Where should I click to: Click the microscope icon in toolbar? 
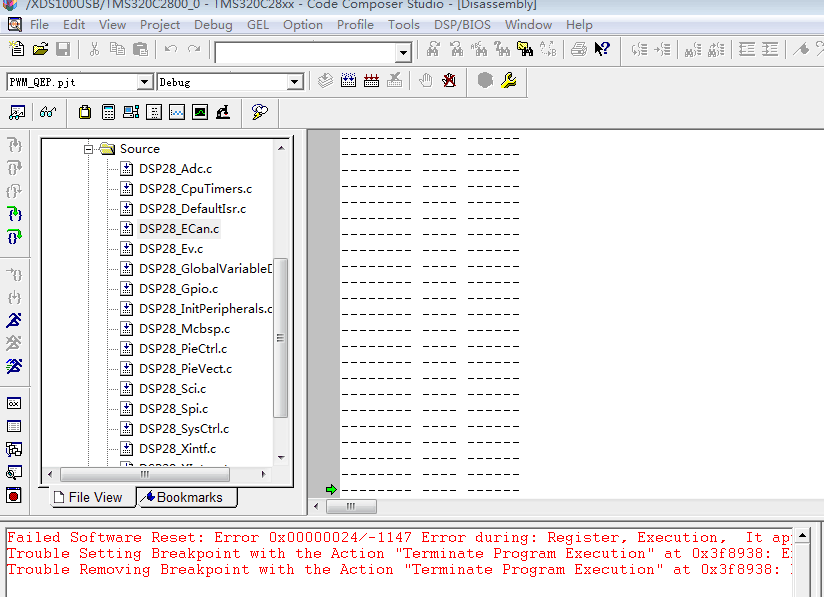[223, 112]
